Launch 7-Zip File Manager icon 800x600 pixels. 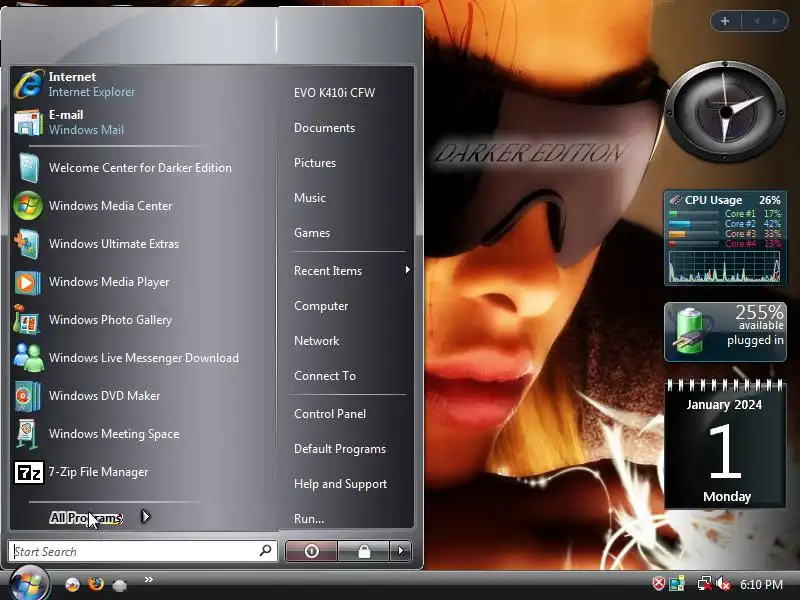point(29,472)
